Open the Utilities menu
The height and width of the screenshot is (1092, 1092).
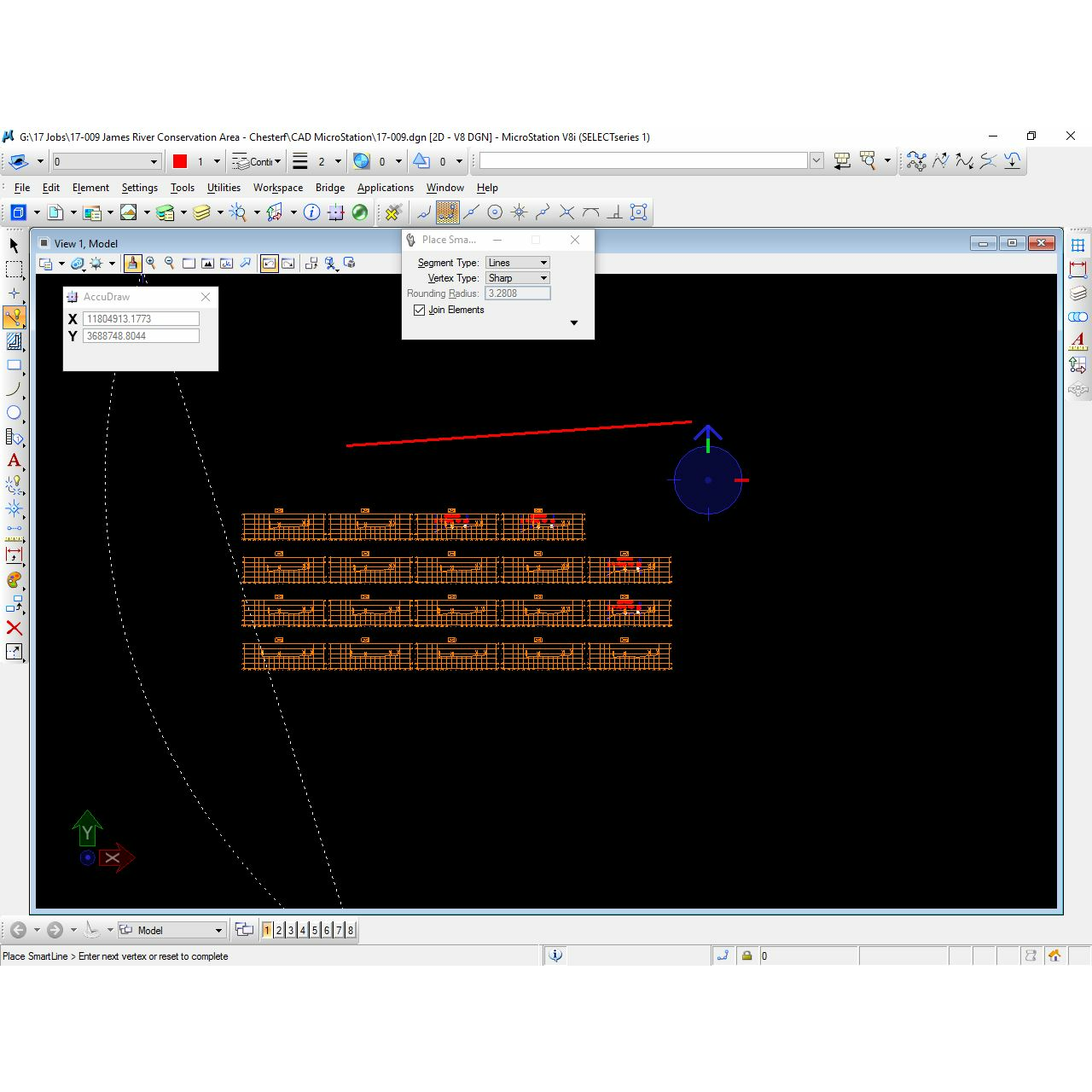coord(224,188)
